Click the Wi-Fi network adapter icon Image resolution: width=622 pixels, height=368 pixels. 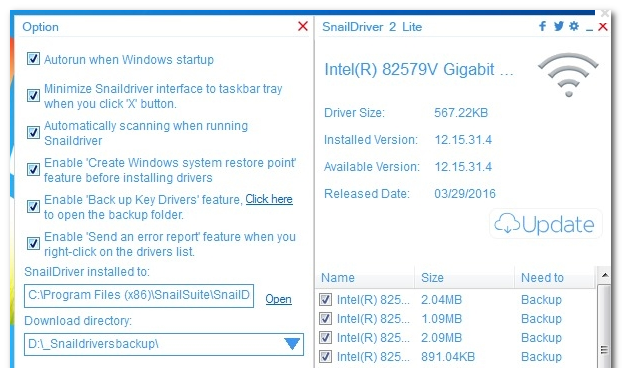pyautogui.click(x=568, y=75)
